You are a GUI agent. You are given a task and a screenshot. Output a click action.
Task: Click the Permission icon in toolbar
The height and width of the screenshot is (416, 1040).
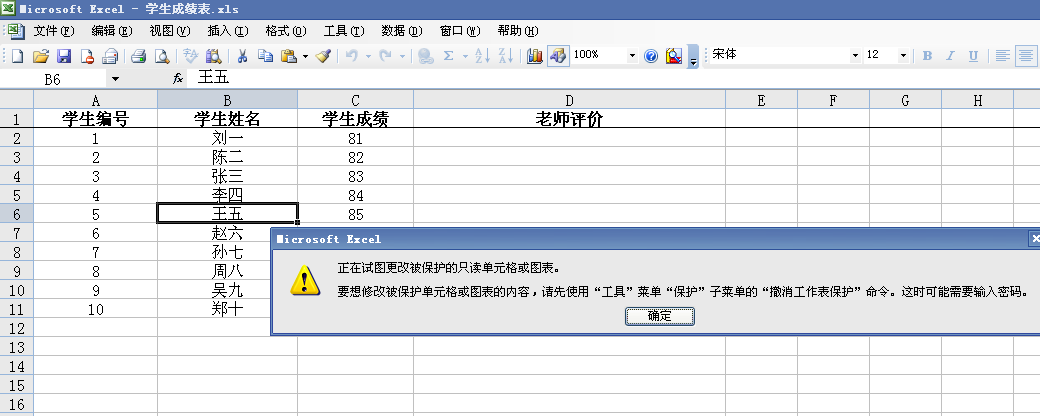(x=87, y=56)
